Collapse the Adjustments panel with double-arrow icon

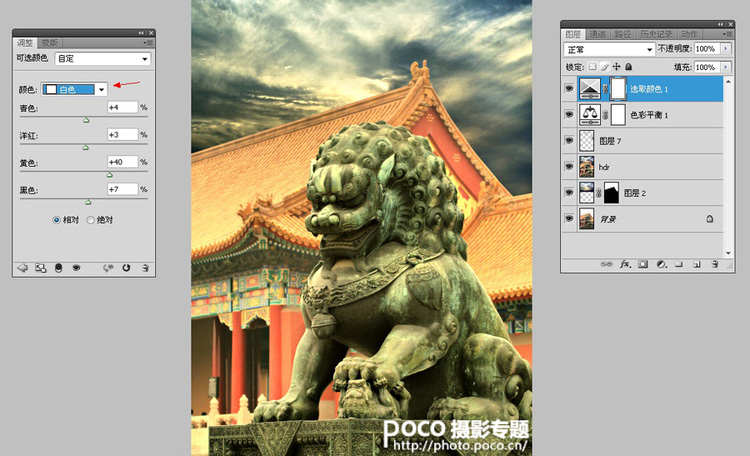click(x=141, y=33)
